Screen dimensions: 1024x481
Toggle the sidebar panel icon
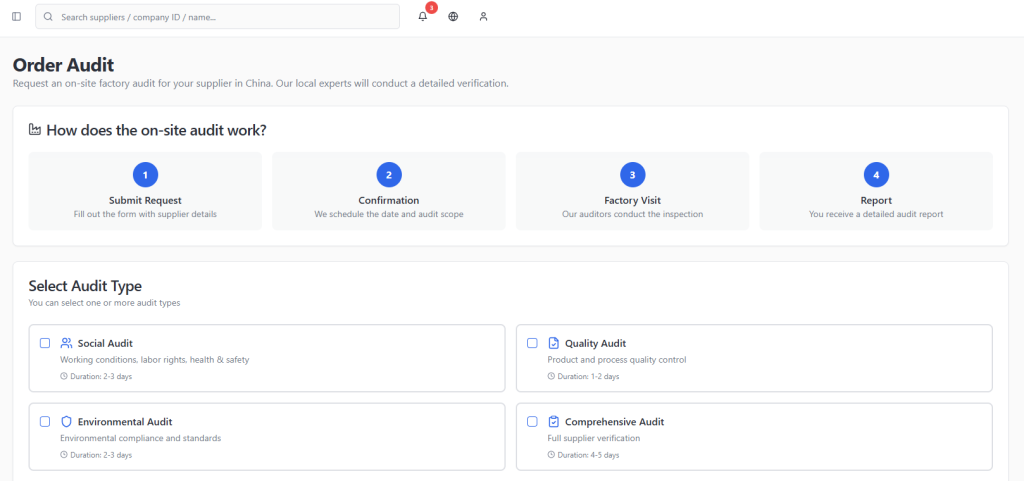coord(16,17)
